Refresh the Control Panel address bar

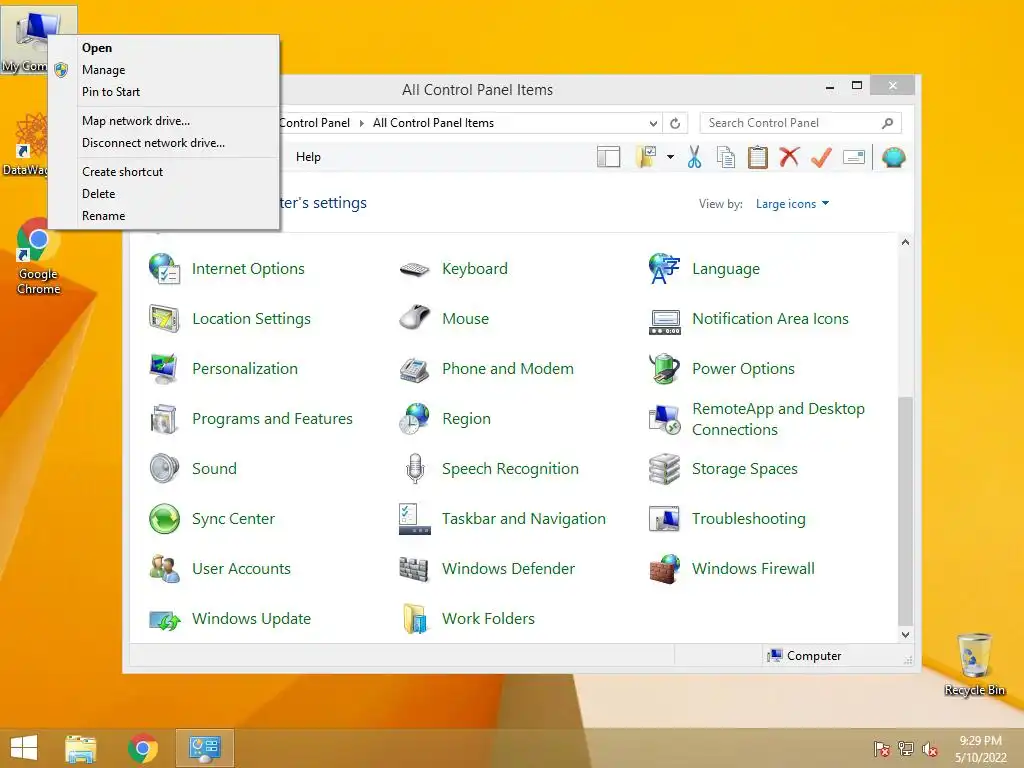[675, 123]
